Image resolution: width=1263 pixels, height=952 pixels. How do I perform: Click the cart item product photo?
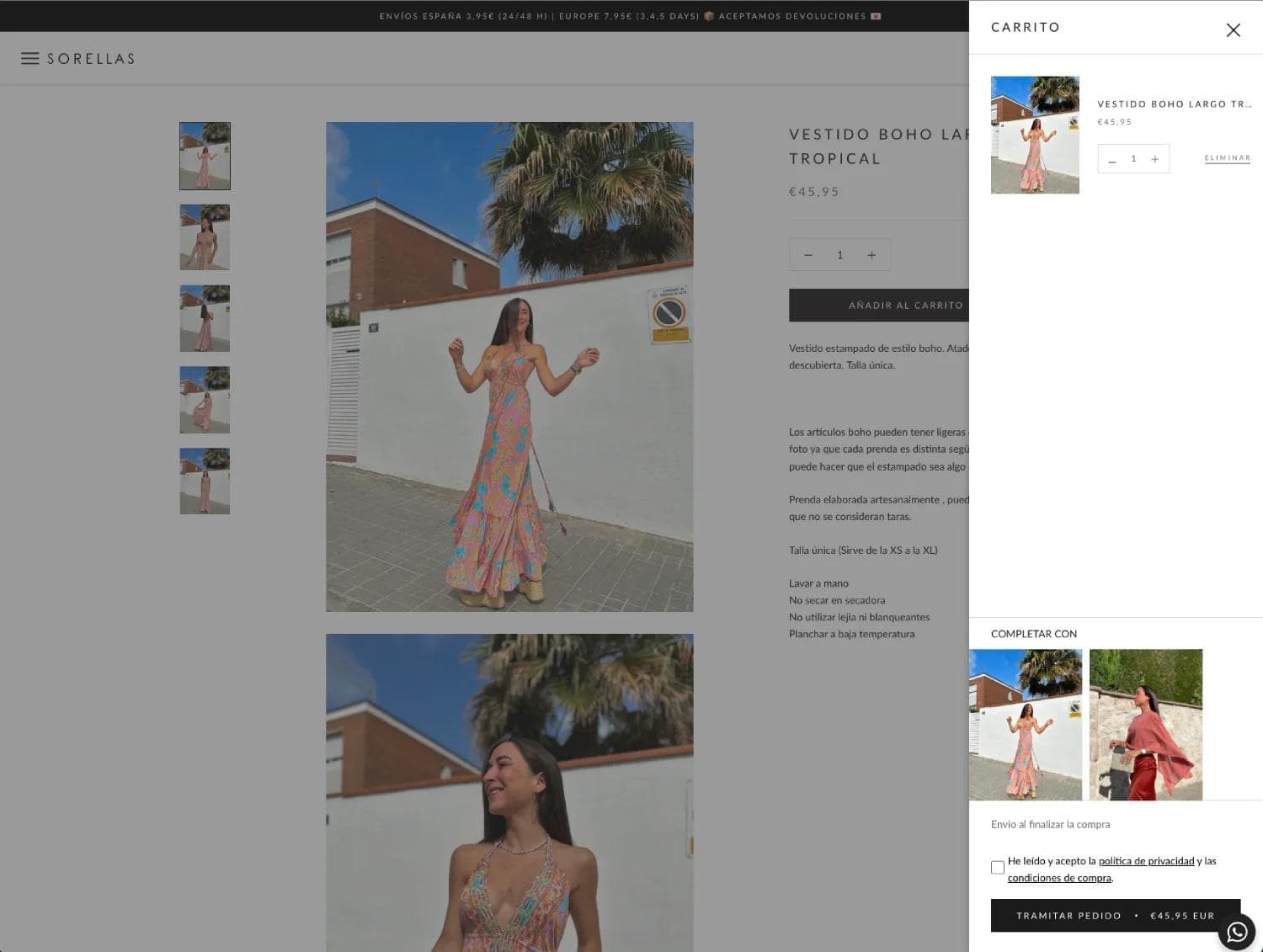(1035, 135)
